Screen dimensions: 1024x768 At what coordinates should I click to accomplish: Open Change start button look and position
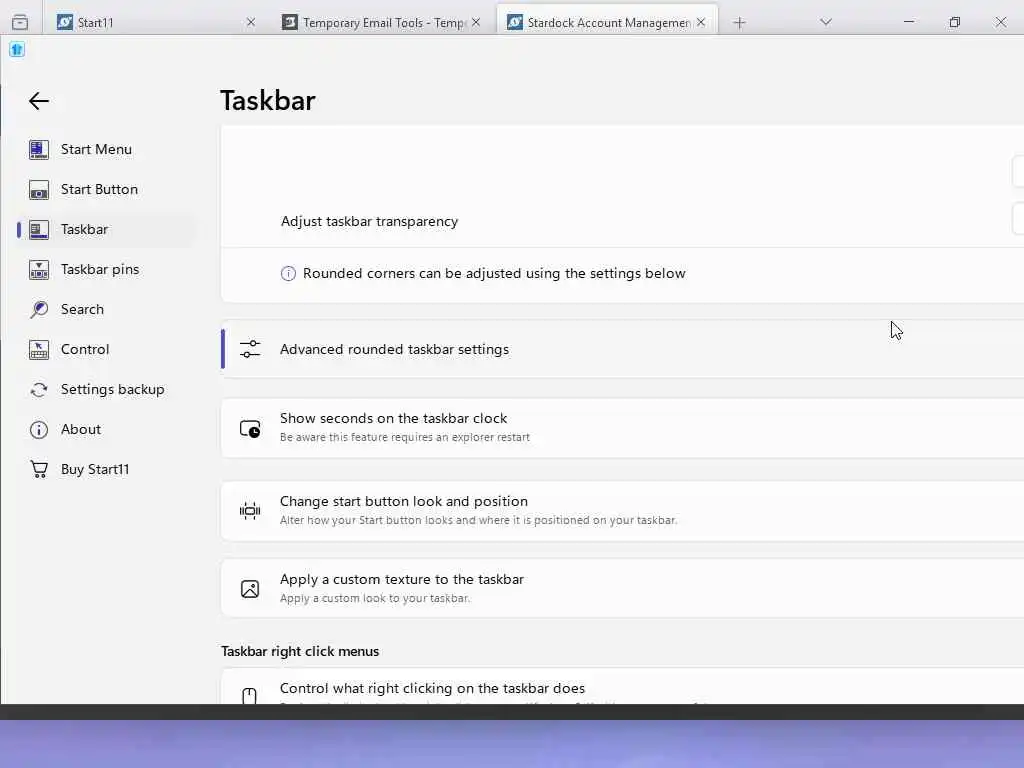click(x=622, y=511)
